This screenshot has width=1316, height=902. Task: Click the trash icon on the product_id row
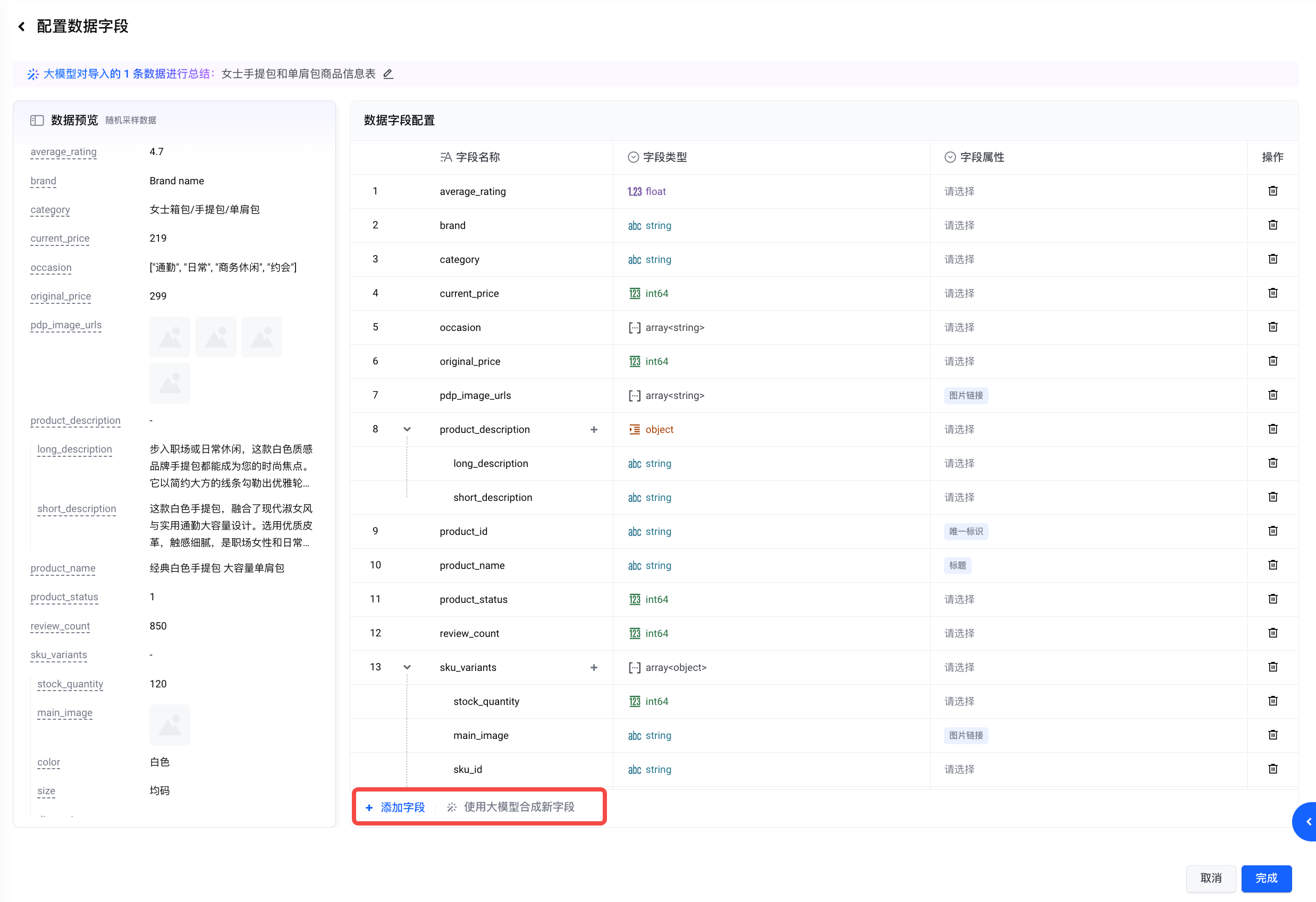[1272, 531]
